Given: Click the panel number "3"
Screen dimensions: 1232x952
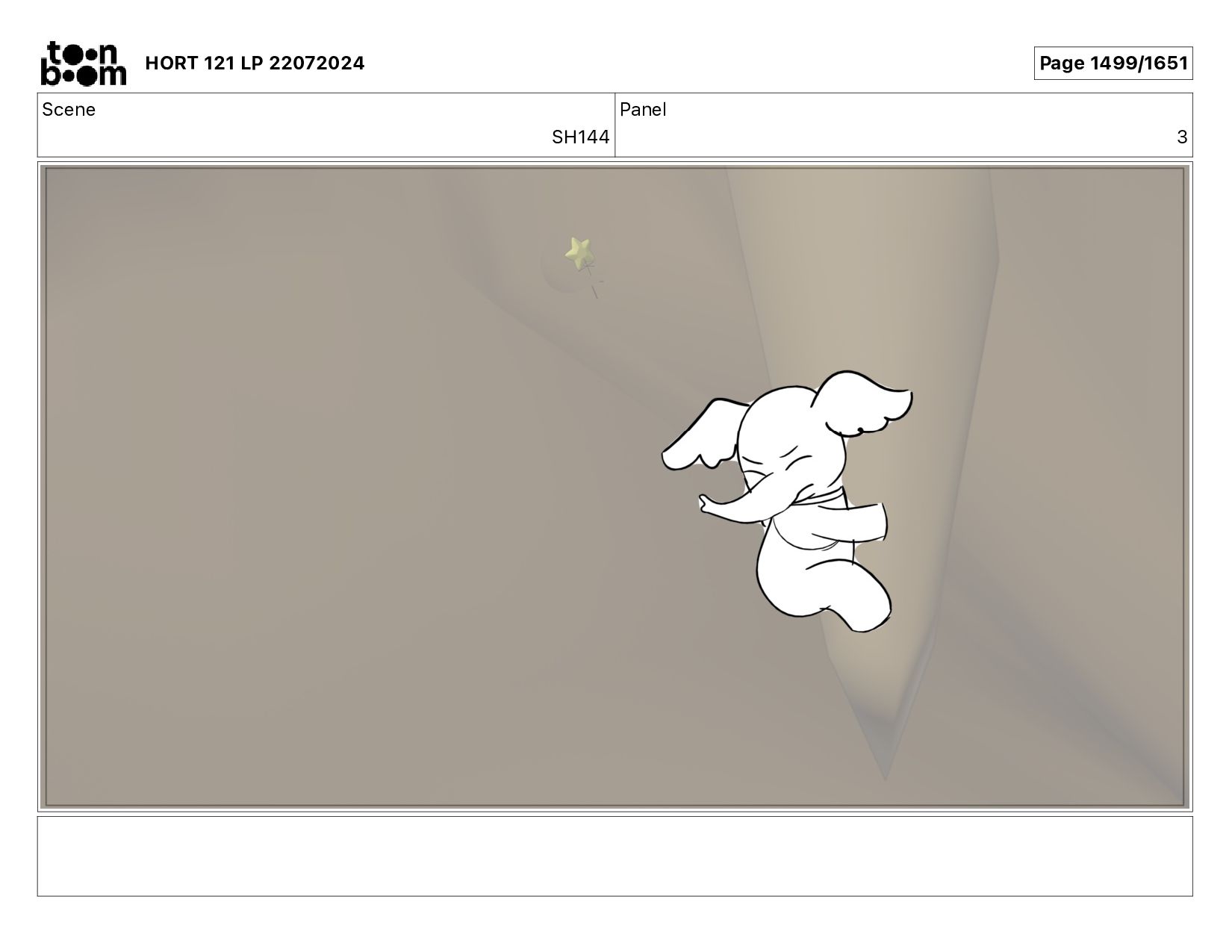Looking at the screenshot, I should (1182, 137).
